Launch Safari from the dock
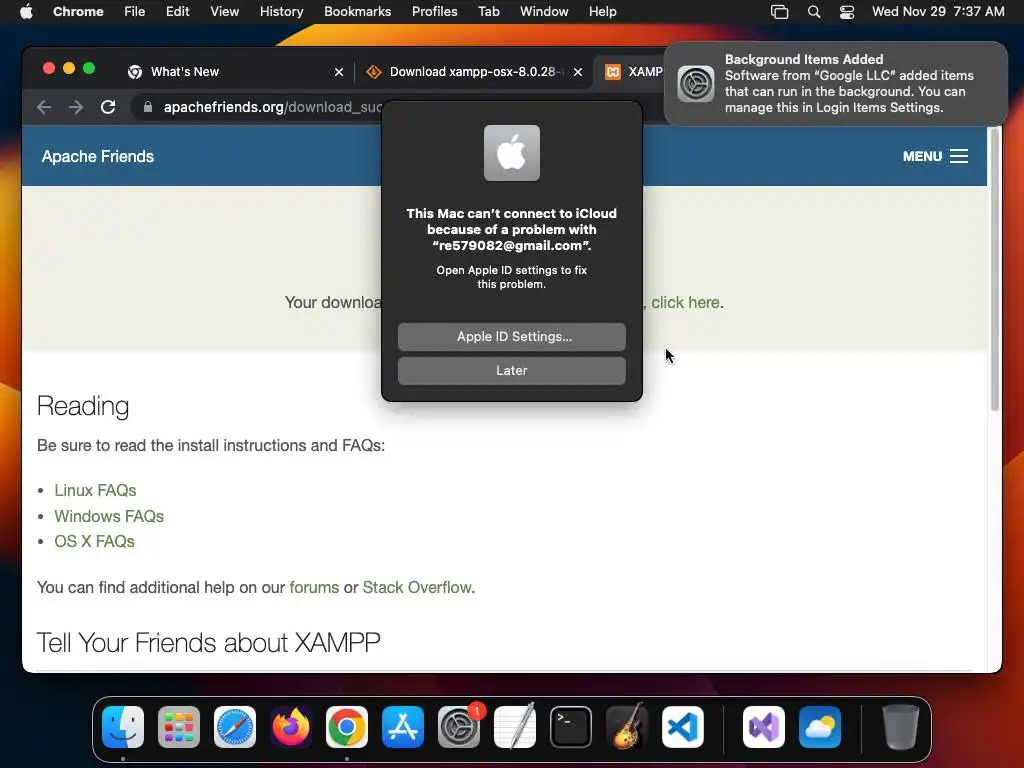 click(x=235, y=727)
